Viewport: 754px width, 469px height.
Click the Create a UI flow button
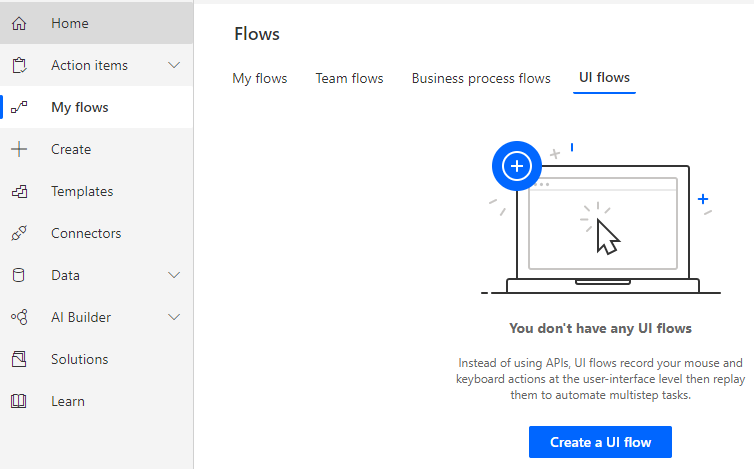(x=600, y=442)
